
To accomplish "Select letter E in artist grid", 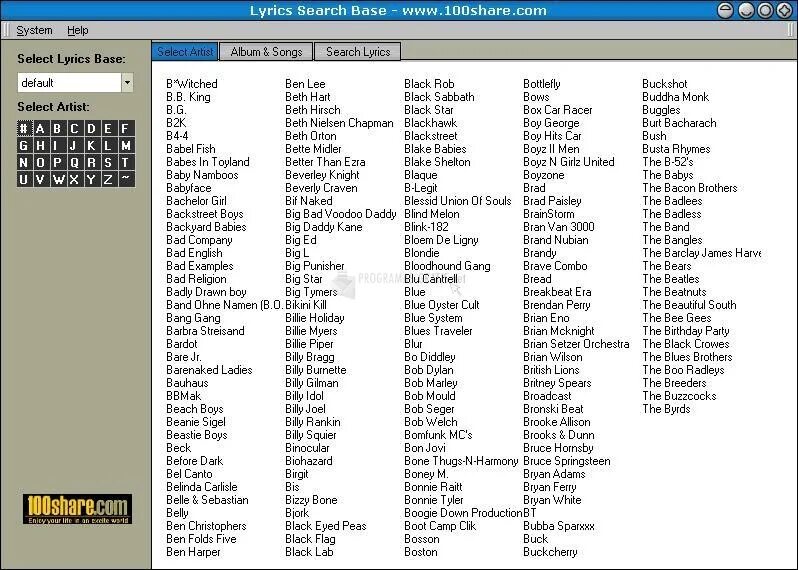I will (108, 128).
